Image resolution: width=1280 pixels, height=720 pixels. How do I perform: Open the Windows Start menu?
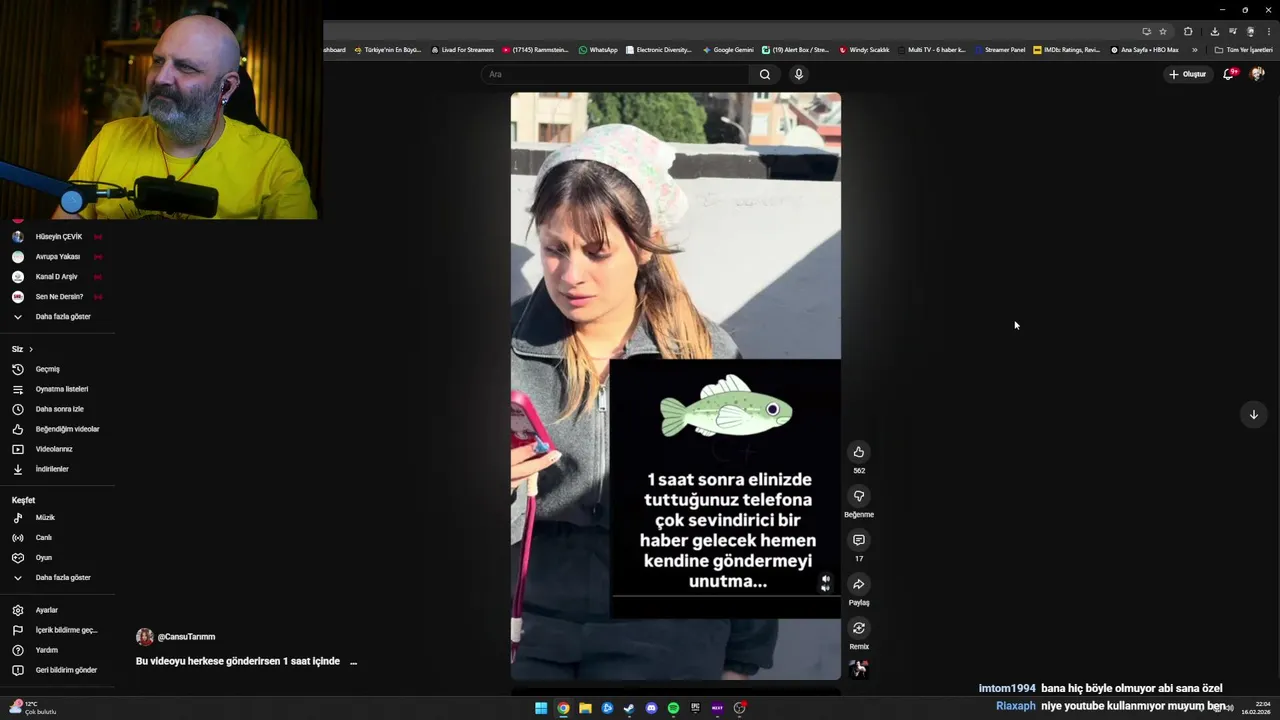[541, 708]
